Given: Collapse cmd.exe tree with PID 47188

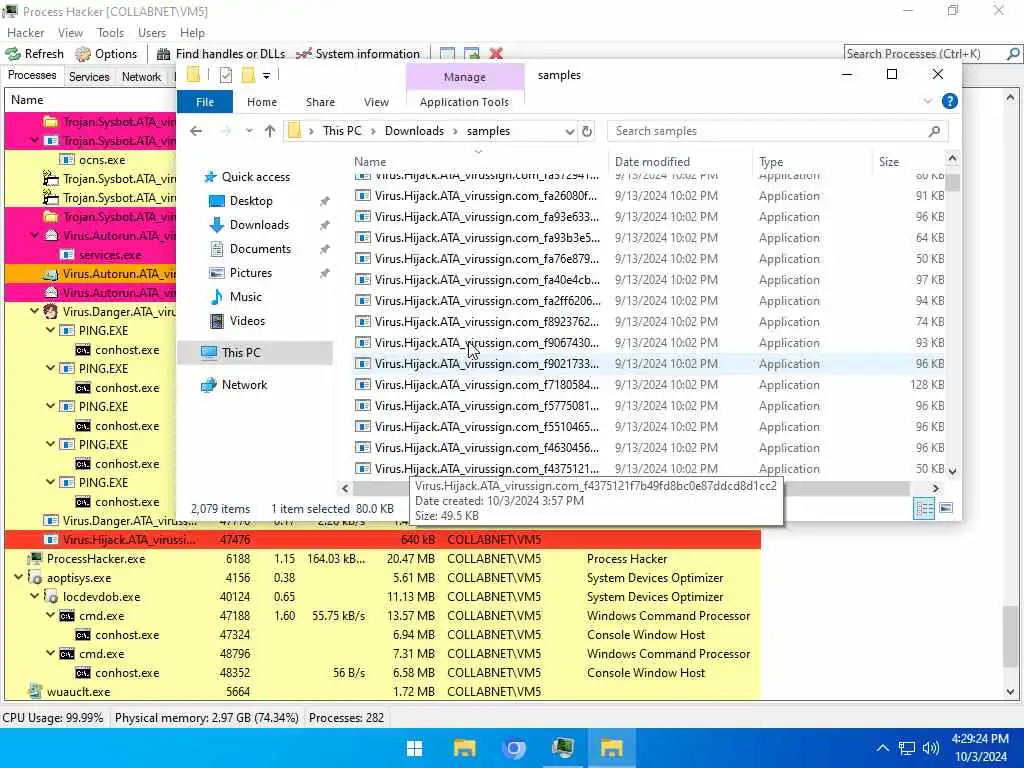Looking at the screenshot, I should point(50,615).
